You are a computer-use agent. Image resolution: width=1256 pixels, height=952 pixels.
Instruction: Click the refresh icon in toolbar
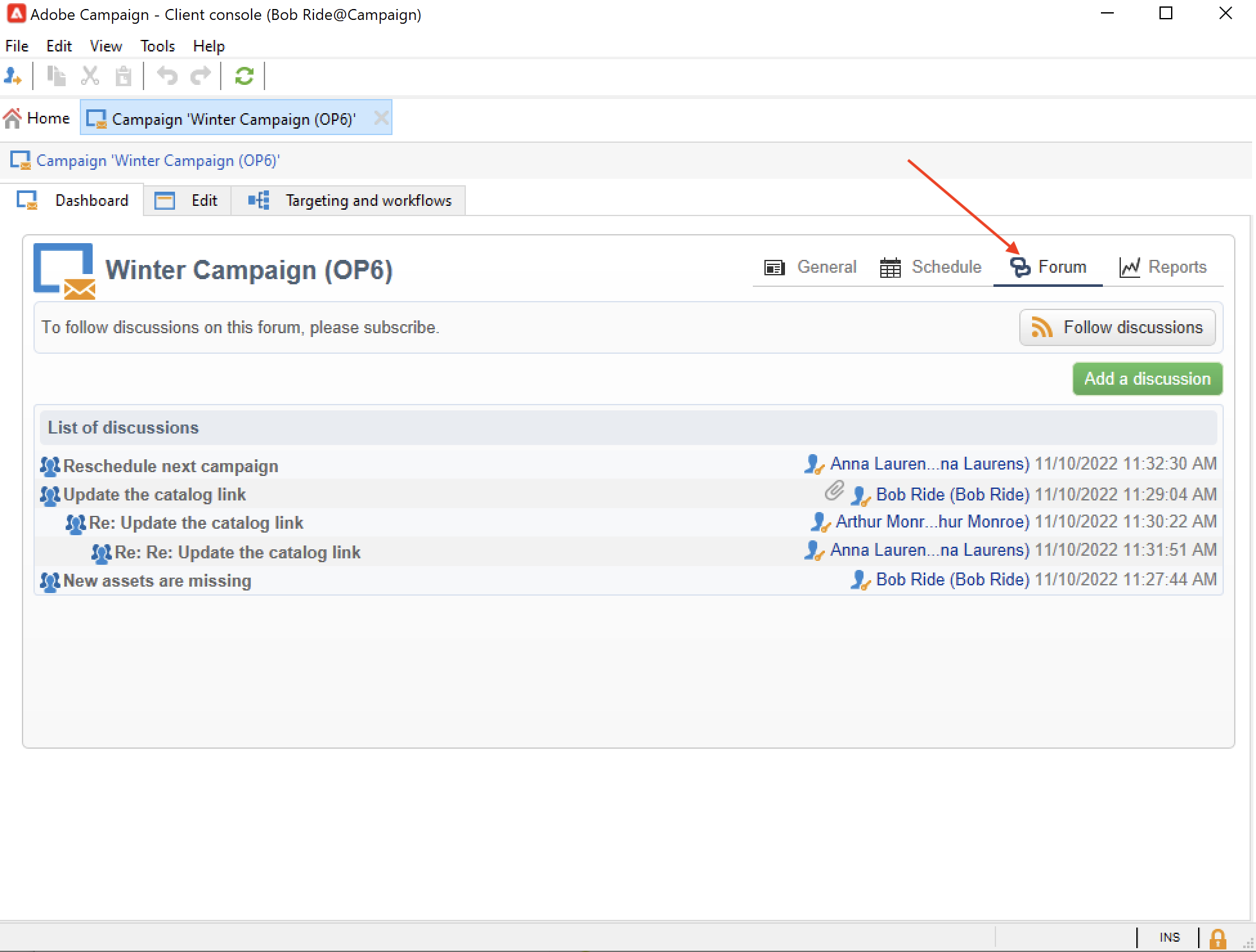tap(244, 77)
